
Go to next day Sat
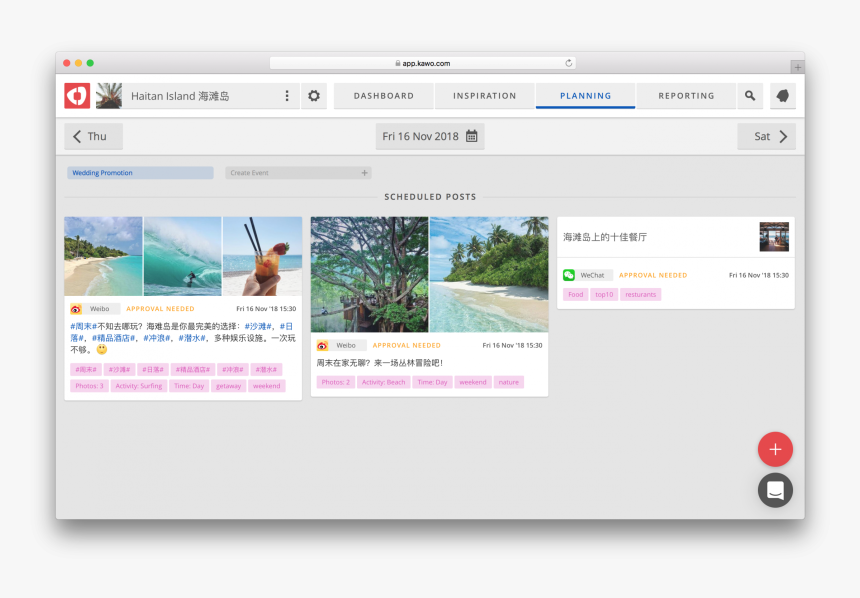pos(767,137)
